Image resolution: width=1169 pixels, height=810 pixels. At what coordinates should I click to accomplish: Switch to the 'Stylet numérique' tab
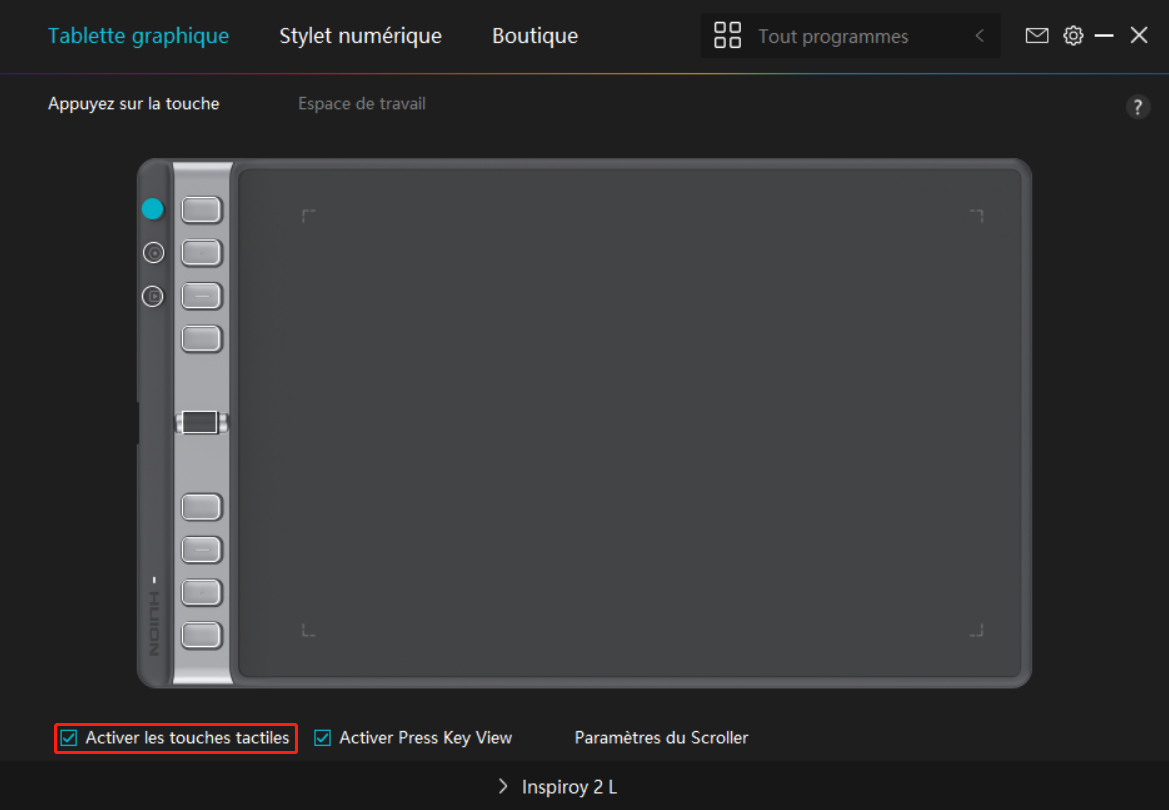point(360,36)
